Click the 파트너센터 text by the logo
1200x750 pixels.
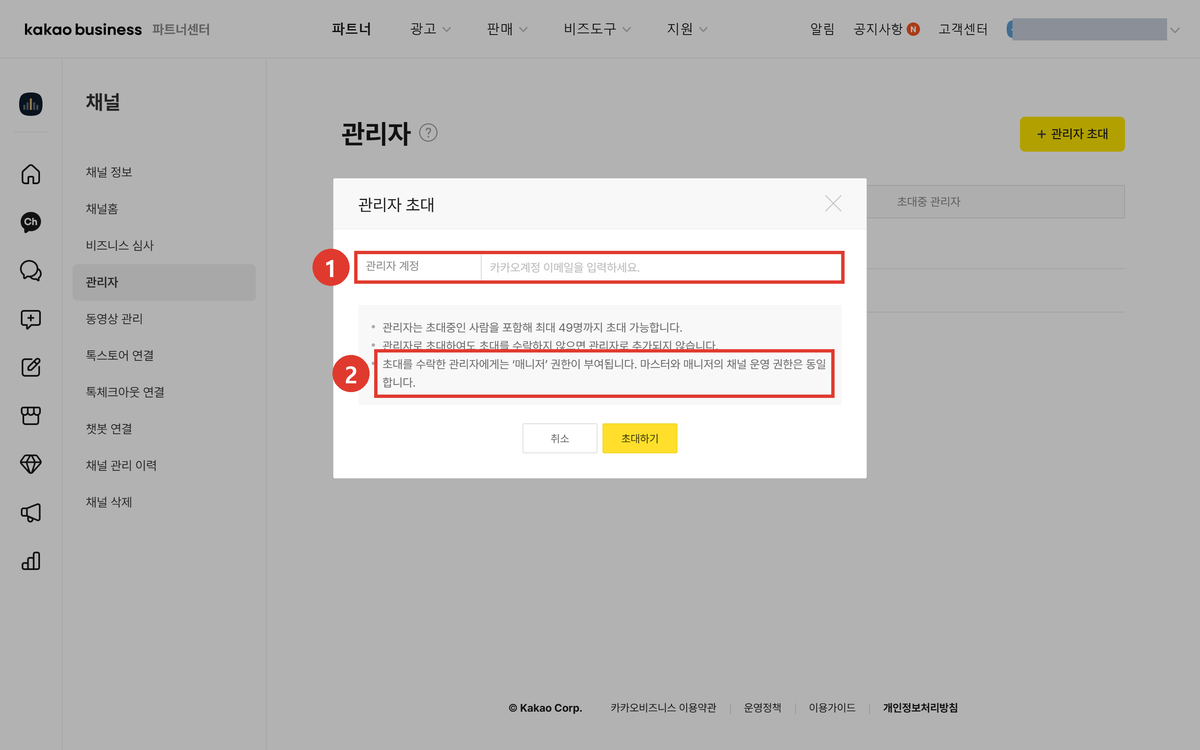181,29
